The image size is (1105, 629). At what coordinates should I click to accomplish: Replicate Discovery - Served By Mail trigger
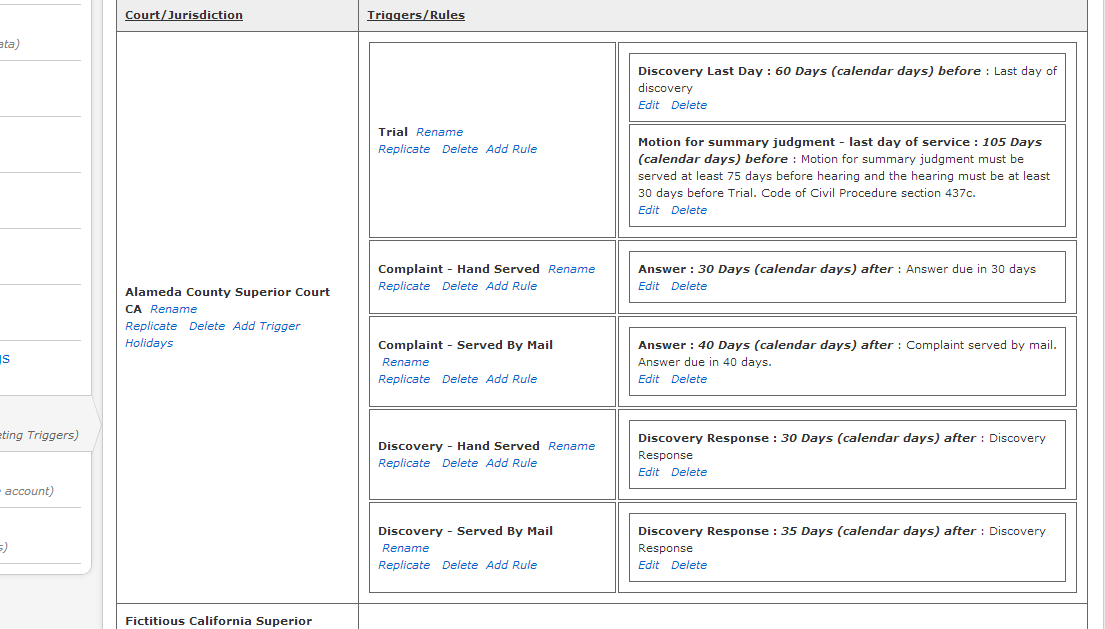tap(404, 565)
